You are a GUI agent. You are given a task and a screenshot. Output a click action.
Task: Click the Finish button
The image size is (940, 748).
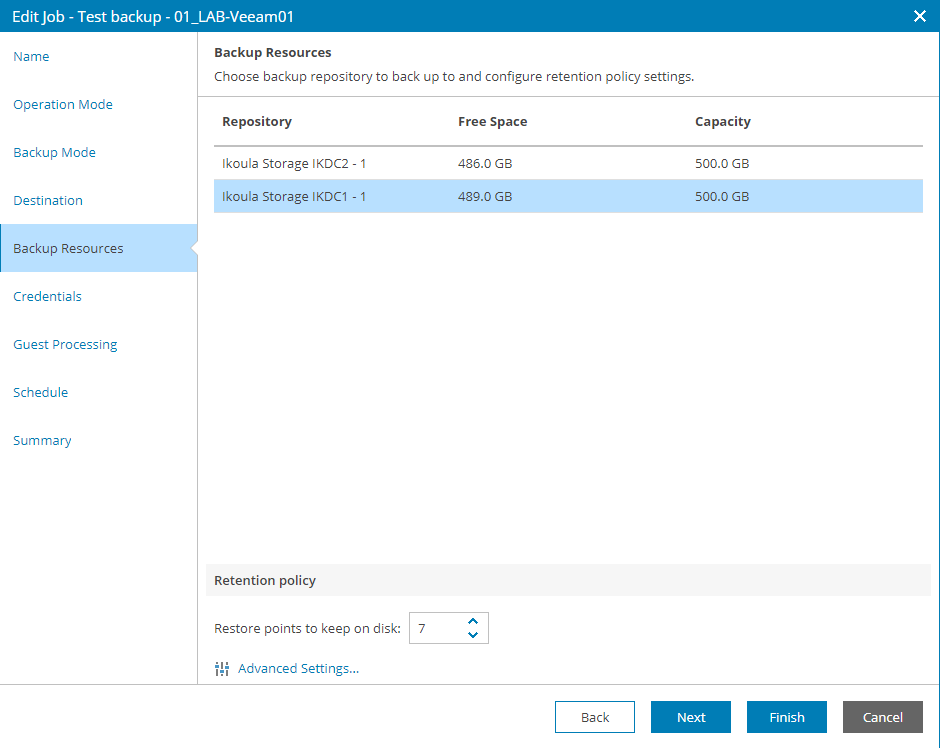(787, 717)
